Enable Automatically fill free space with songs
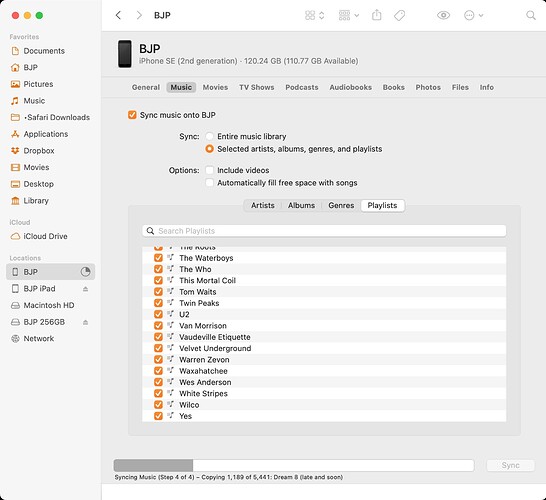The height and width of the screenshot is (500, 546). click(209, 183)
